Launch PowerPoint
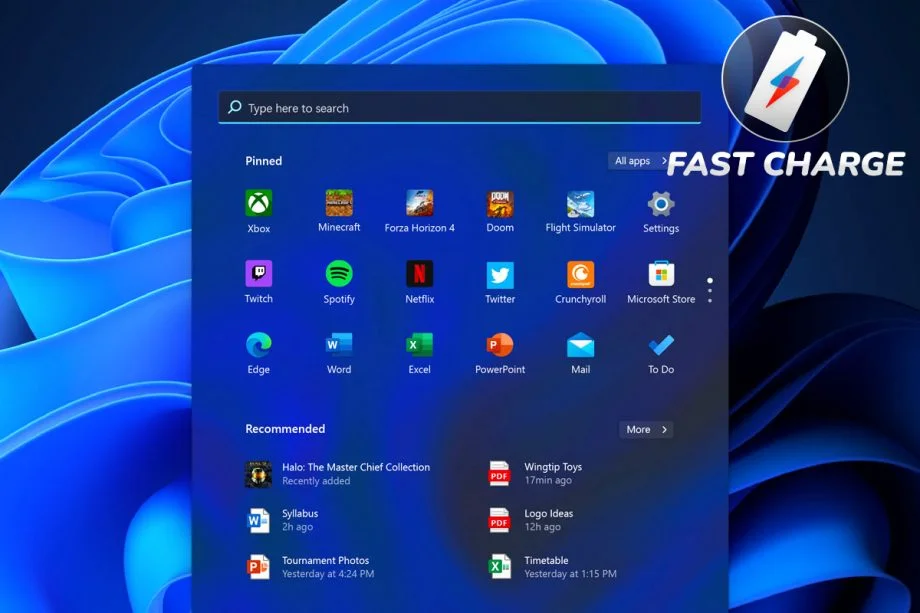This screenshot has width=920, height=613. tap(500, 345)
